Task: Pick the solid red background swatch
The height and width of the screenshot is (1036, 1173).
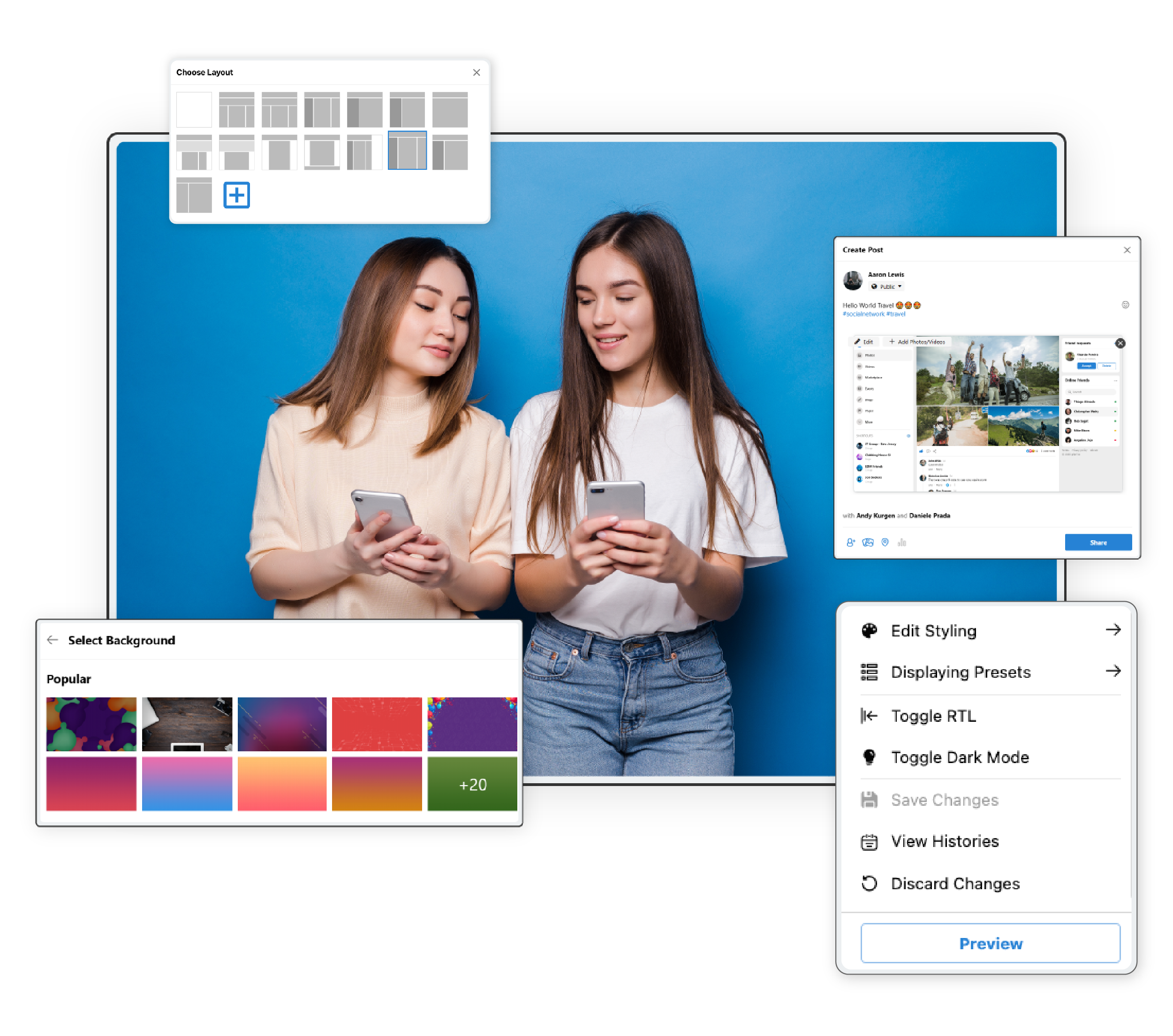Action: 377,724
